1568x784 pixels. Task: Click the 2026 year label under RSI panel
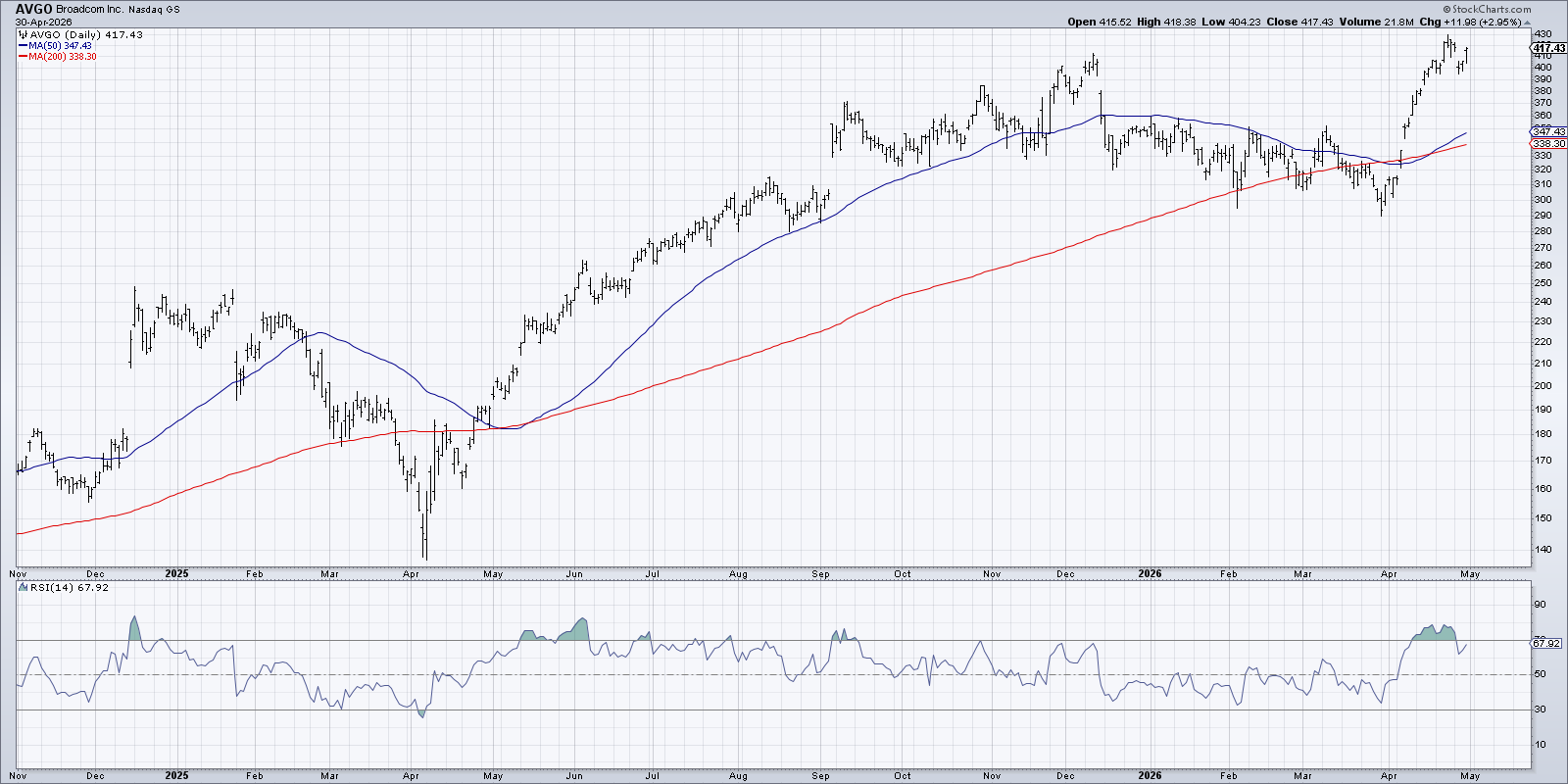pyautogui.click(x=1150, y=774)
